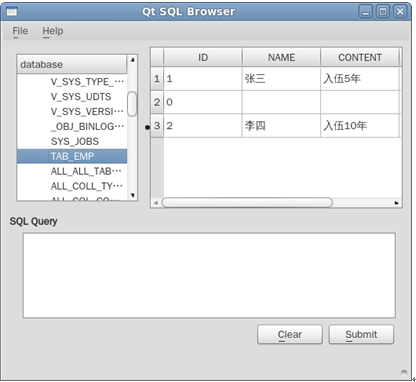Click the ID cell with value 0
Image resolution: width=416 pixels, height=382 pixels.
(203, 102)
